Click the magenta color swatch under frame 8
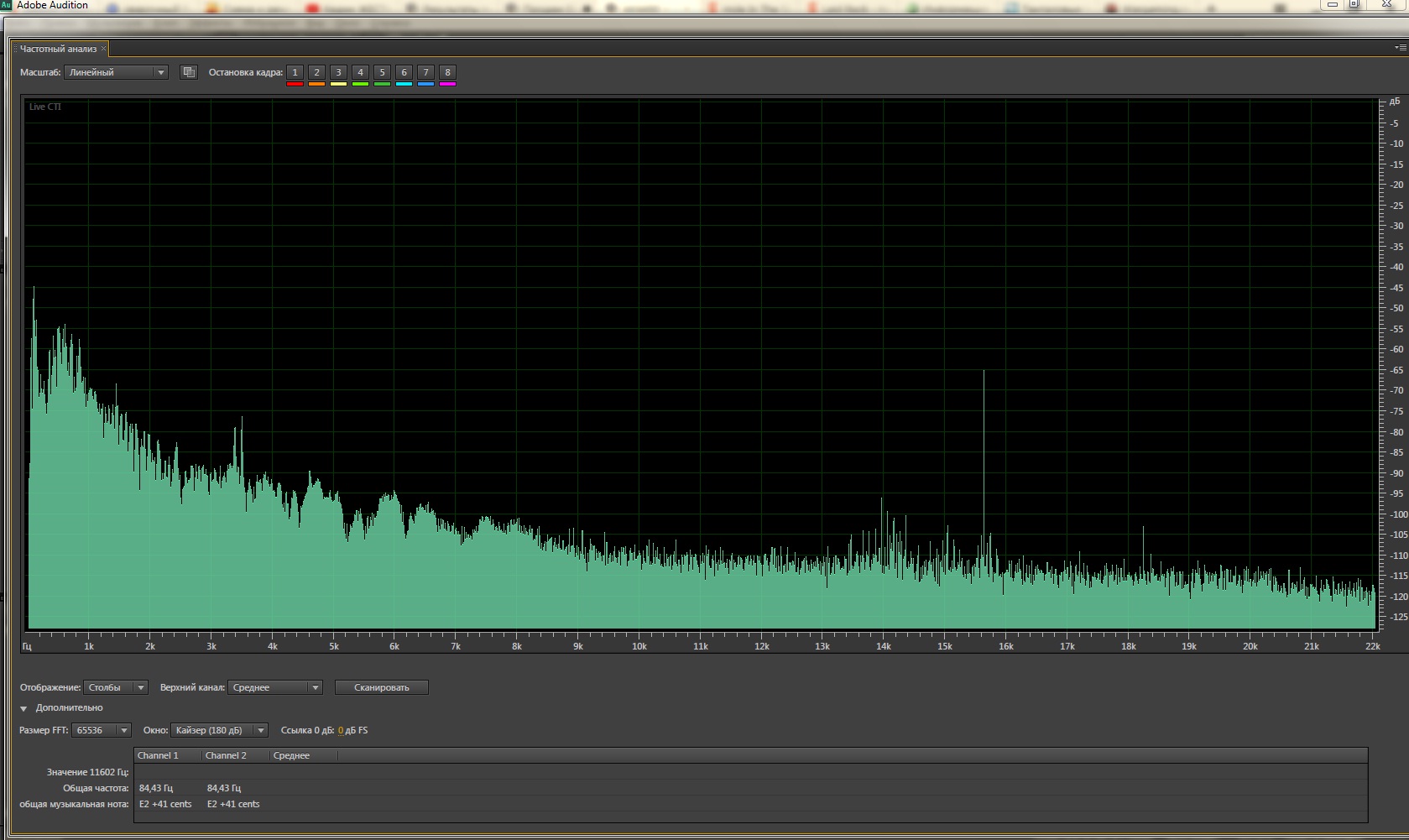 coord(447,84)
